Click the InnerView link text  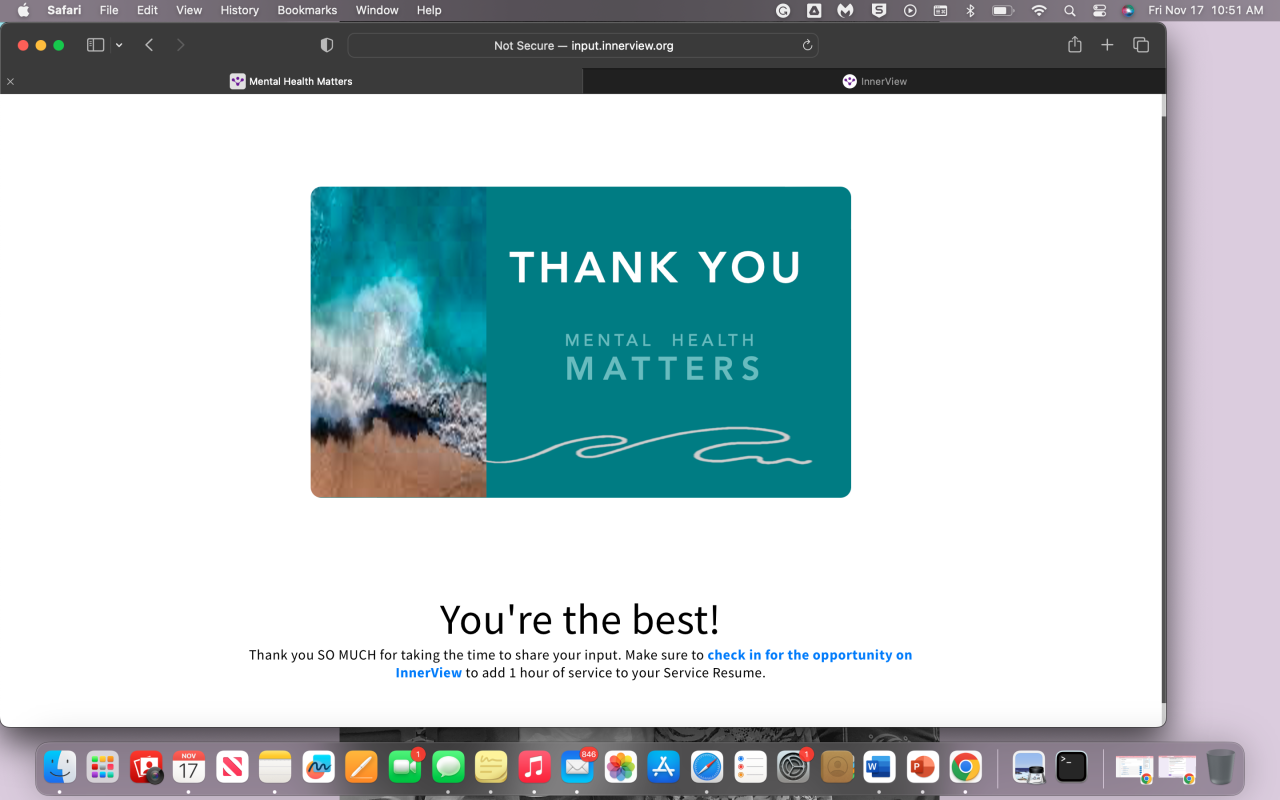(429, 673)
